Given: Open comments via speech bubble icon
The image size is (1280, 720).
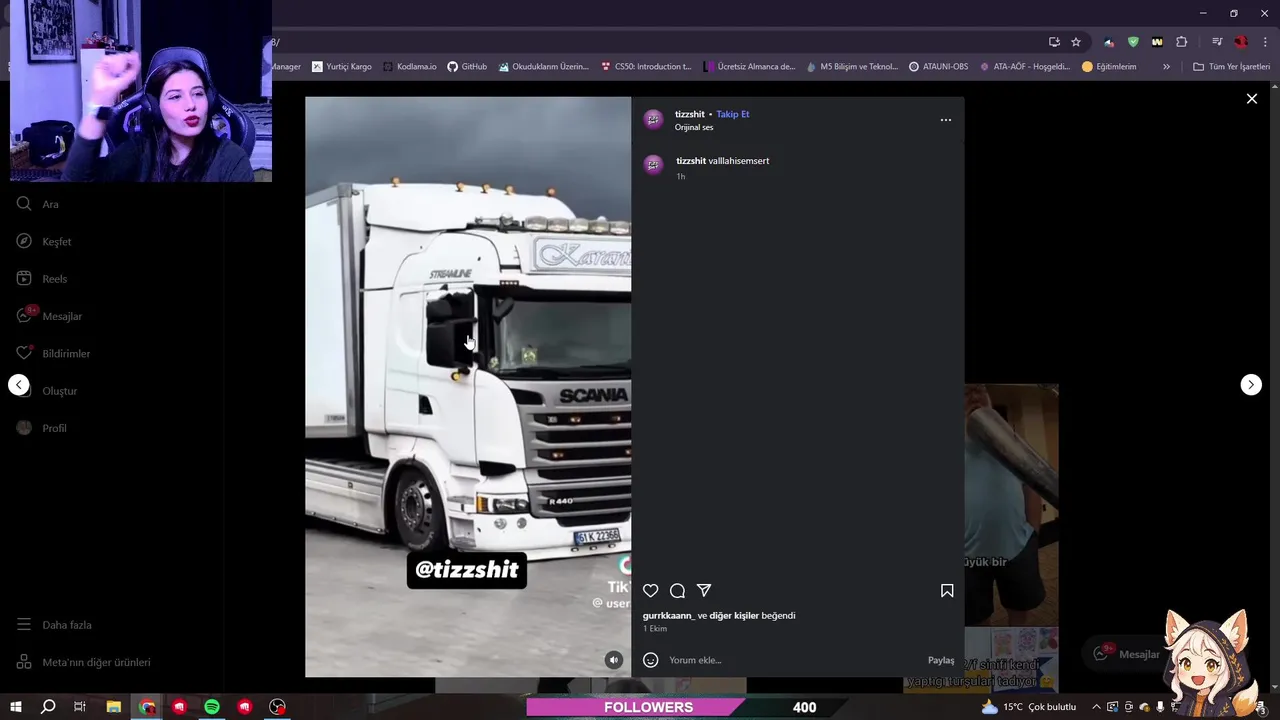Looking at the screenshot, I should point(677,591).
